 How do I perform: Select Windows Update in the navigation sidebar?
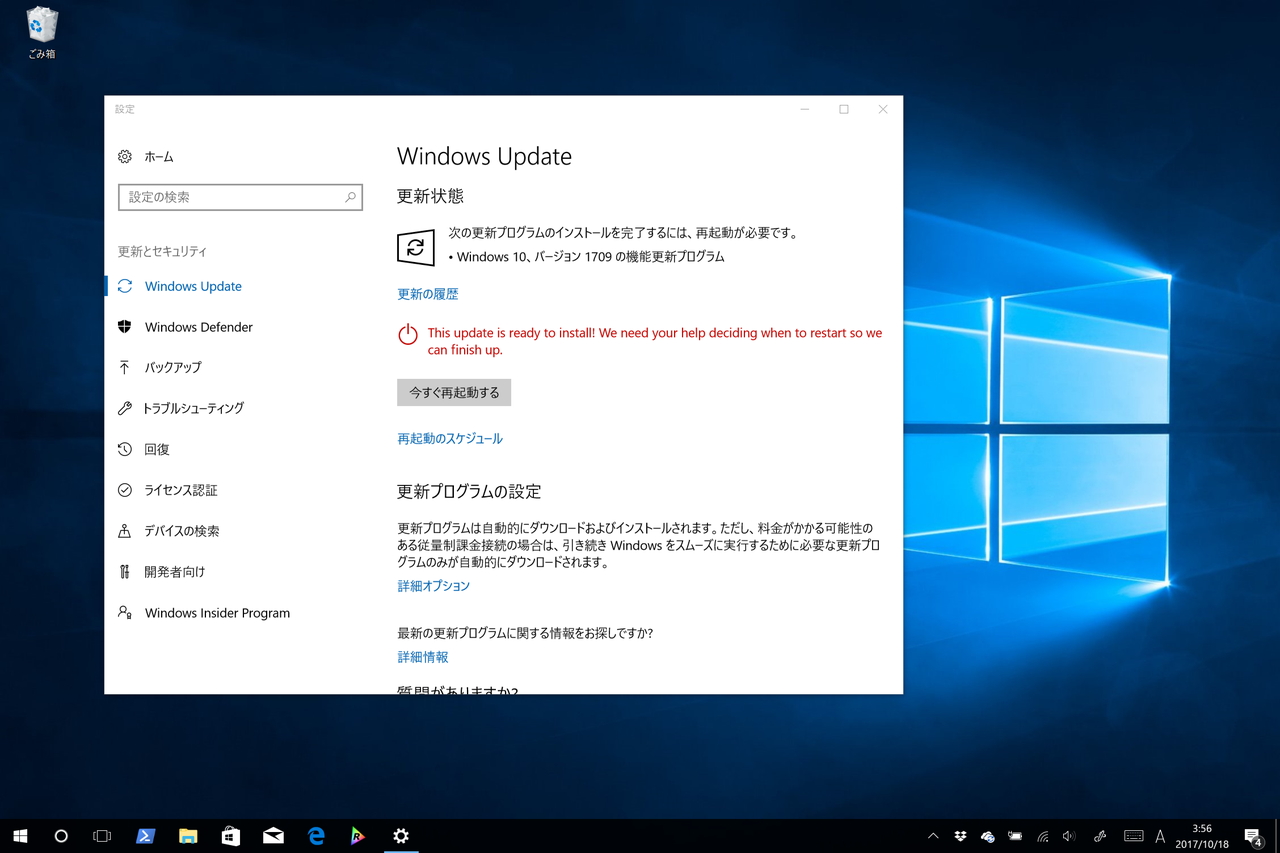point(192,286)
